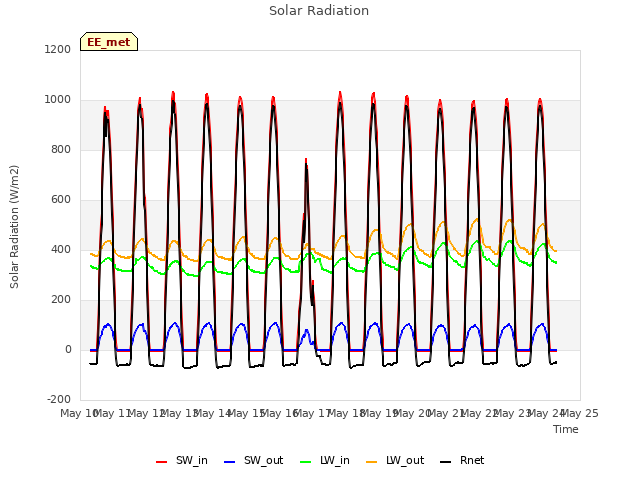Click the Time x-axis title

pos(566,429)
